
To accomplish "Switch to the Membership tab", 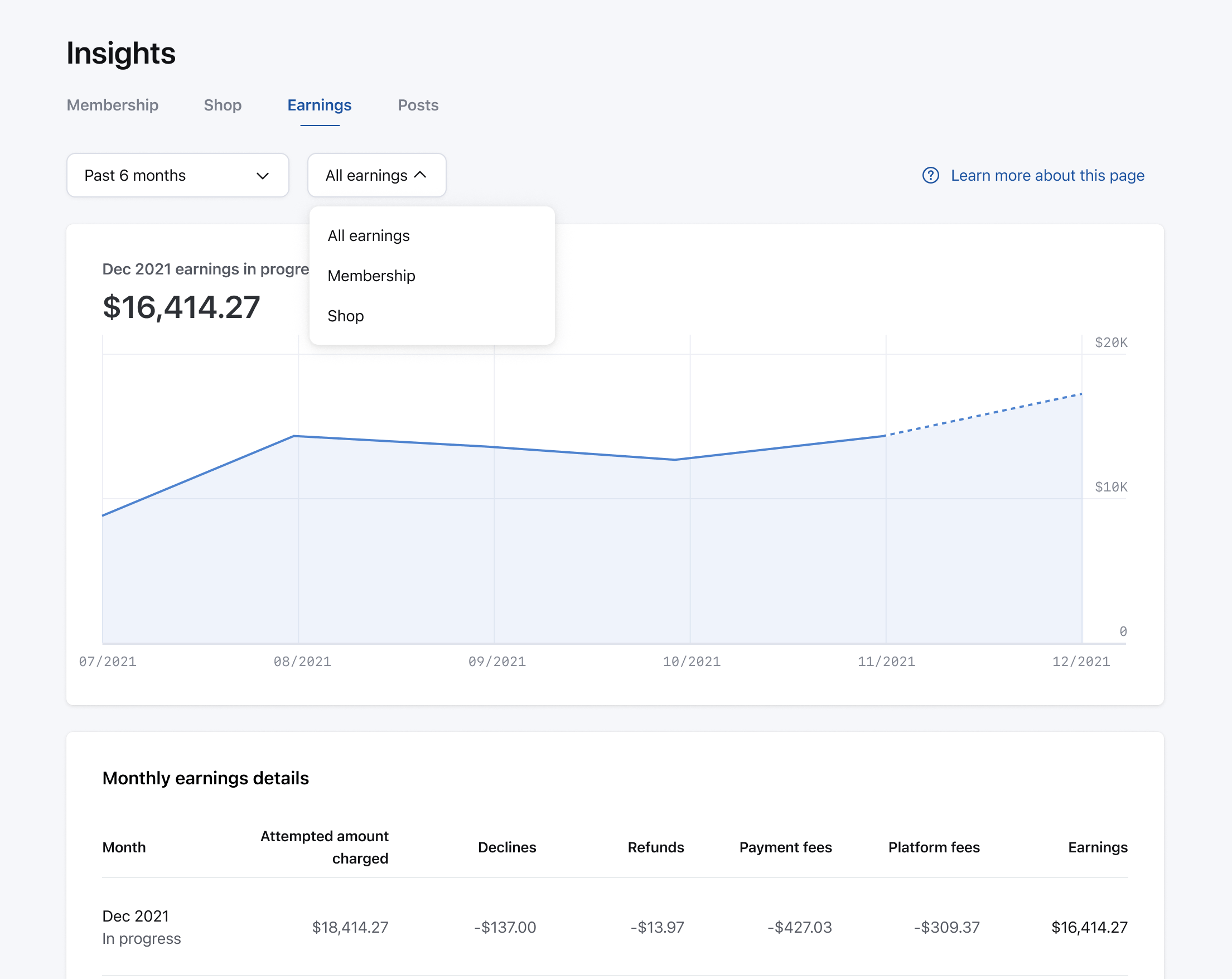I will [112, 105].
